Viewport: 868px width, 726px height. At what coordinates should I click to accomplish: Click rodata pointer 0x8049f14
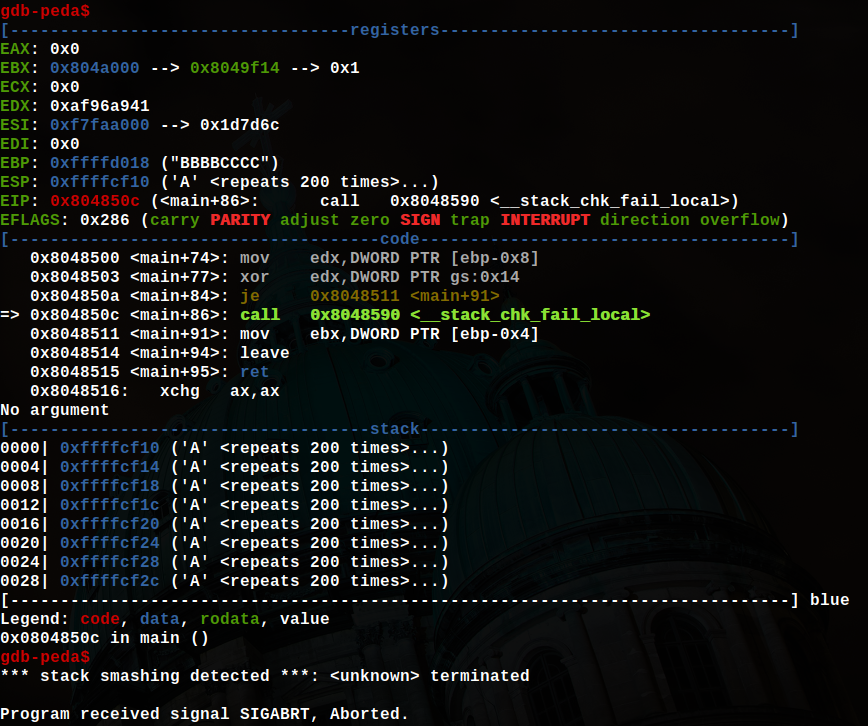tap(235, 68)
